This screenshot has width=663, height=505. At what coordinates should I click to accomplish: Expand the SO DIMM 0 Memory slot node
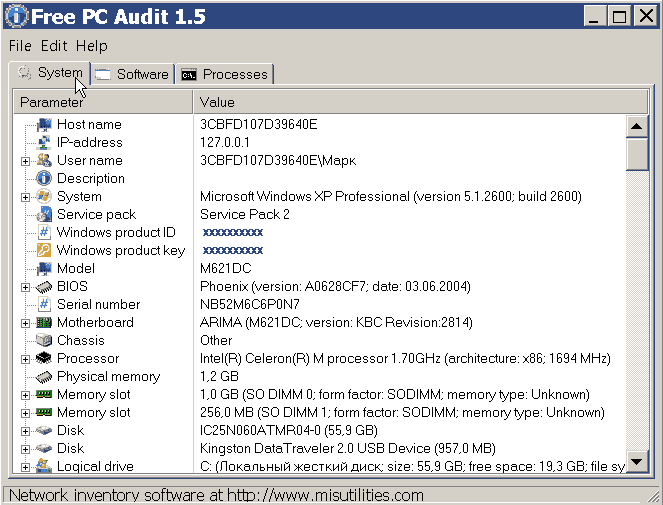pos(25,395)
